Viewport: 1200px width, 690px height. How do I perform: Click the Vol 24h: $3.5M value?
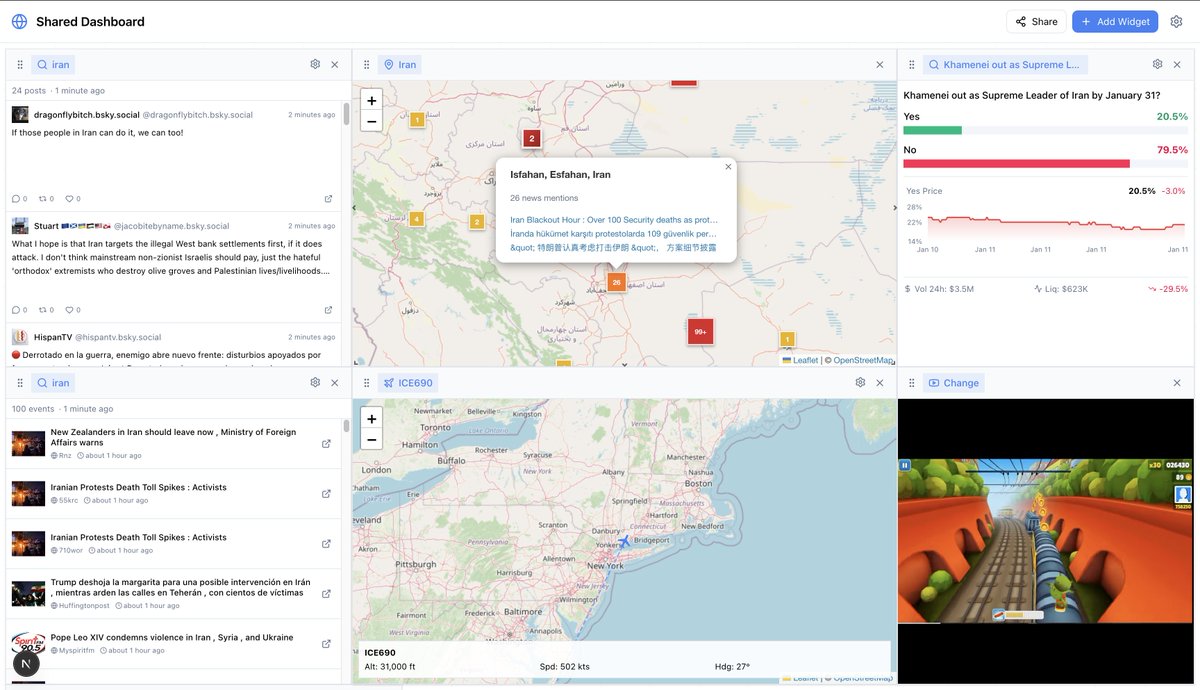[945, 289]
